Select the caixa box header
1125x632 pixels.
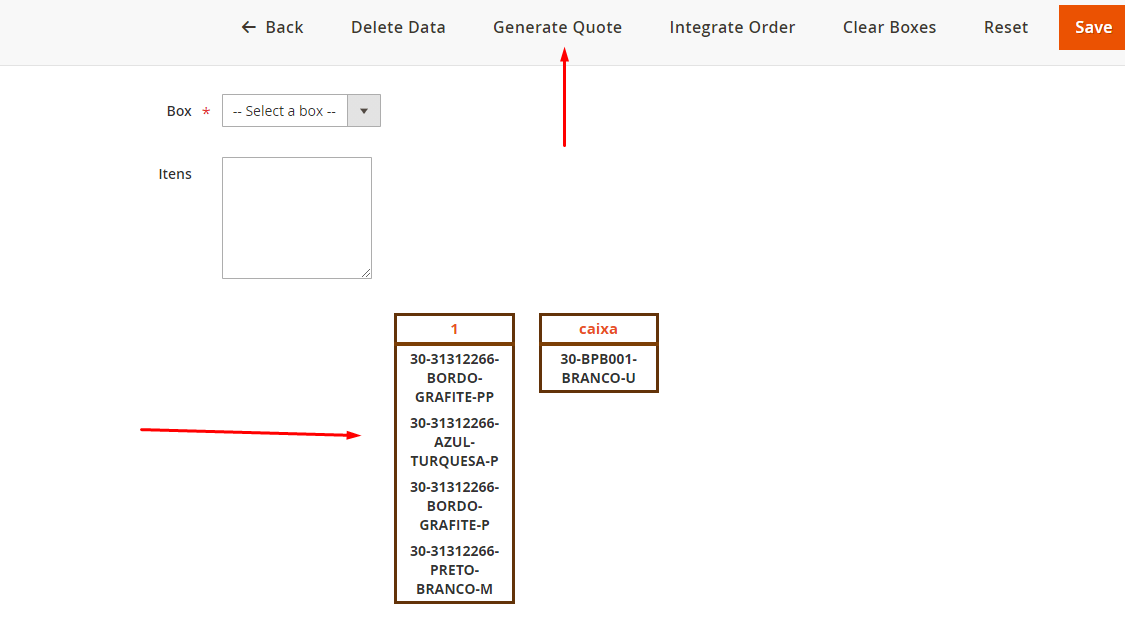pos(598,329)
